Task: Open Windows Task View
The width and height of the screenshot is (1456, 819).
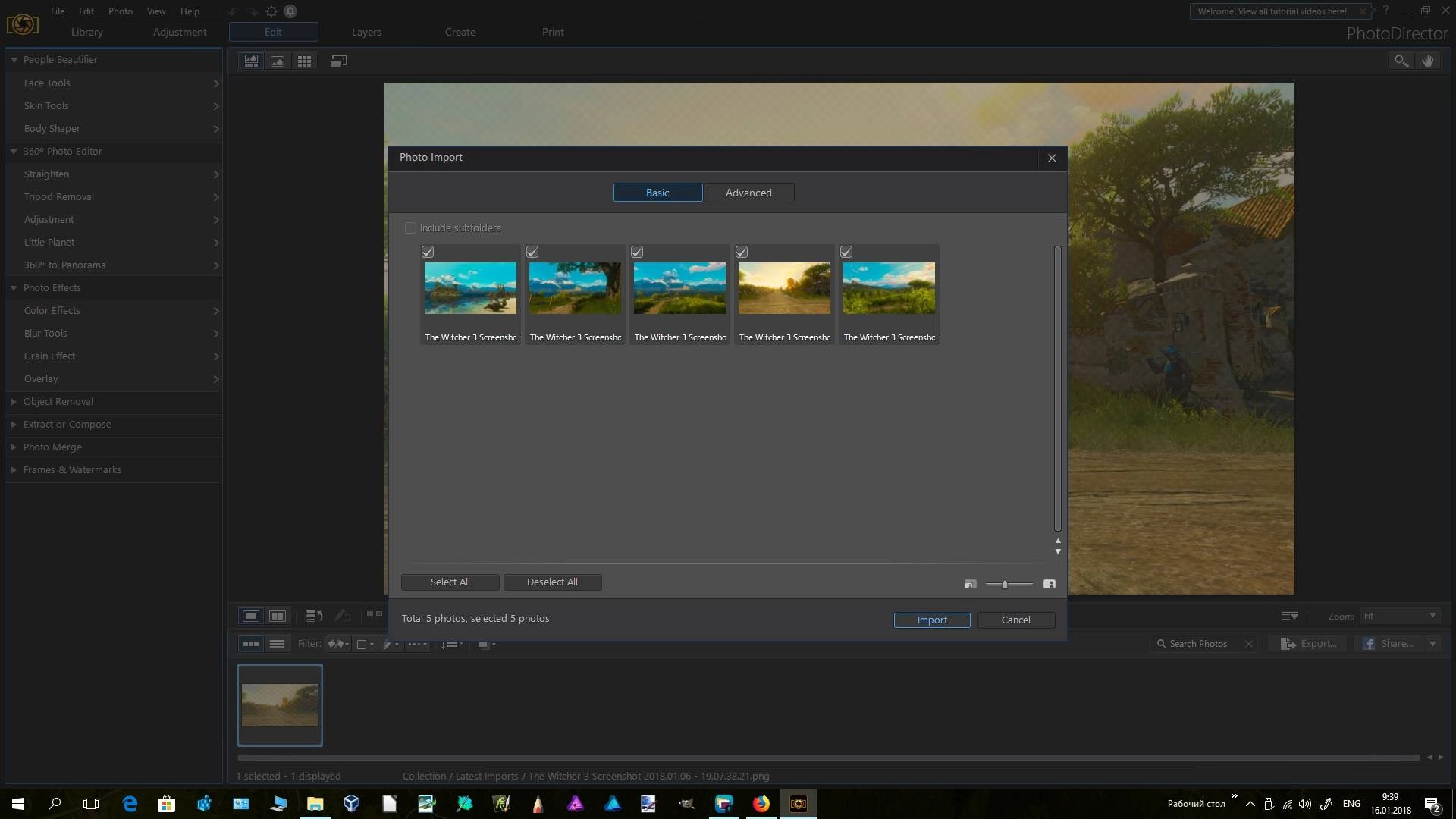Action: coord(91,803)
